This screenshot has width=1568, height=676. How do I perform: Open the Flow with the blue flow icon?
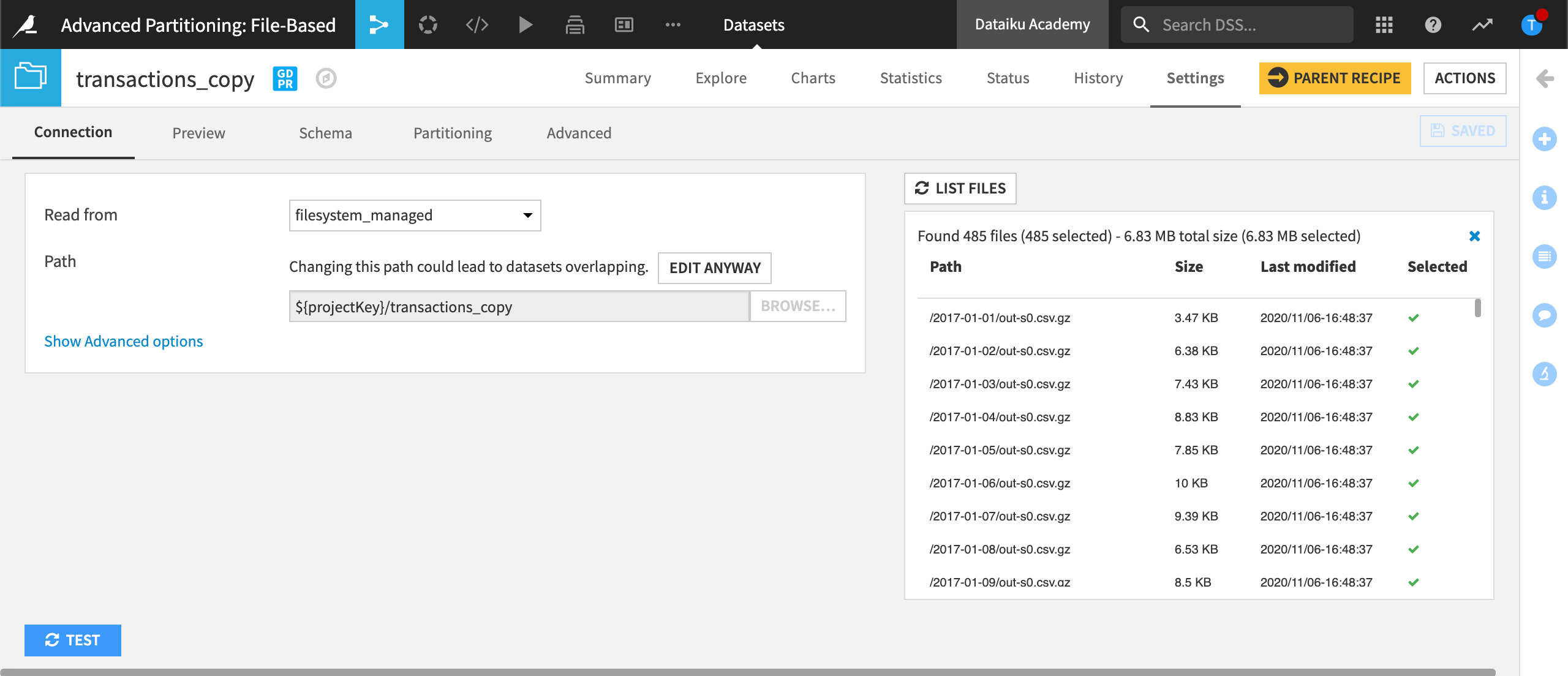click(379, 24)
